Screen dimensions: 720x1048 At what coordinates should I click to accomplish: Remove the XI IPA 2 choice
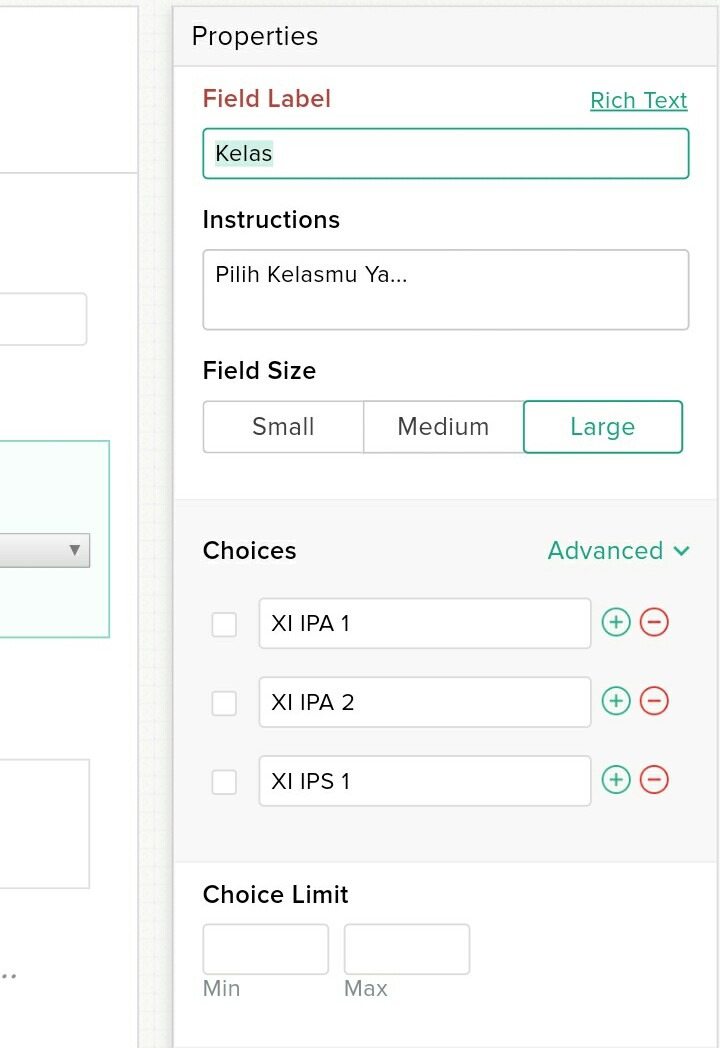pos(654,701)
